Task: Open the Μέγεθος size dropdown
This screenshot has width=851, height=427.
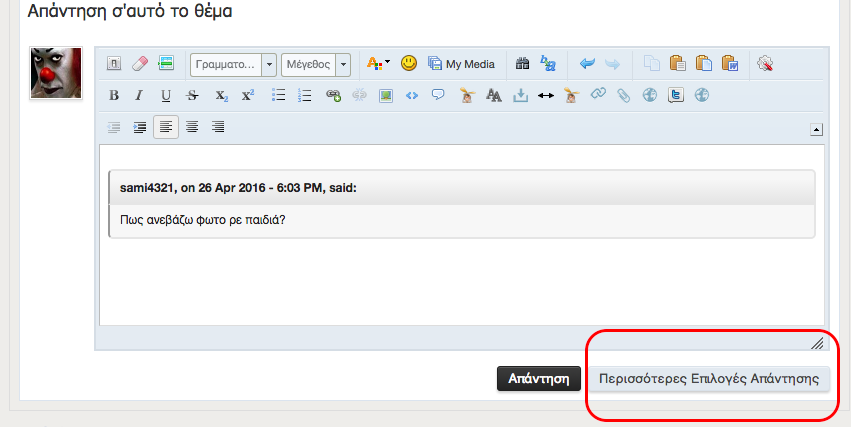Action: click(316, 65)
